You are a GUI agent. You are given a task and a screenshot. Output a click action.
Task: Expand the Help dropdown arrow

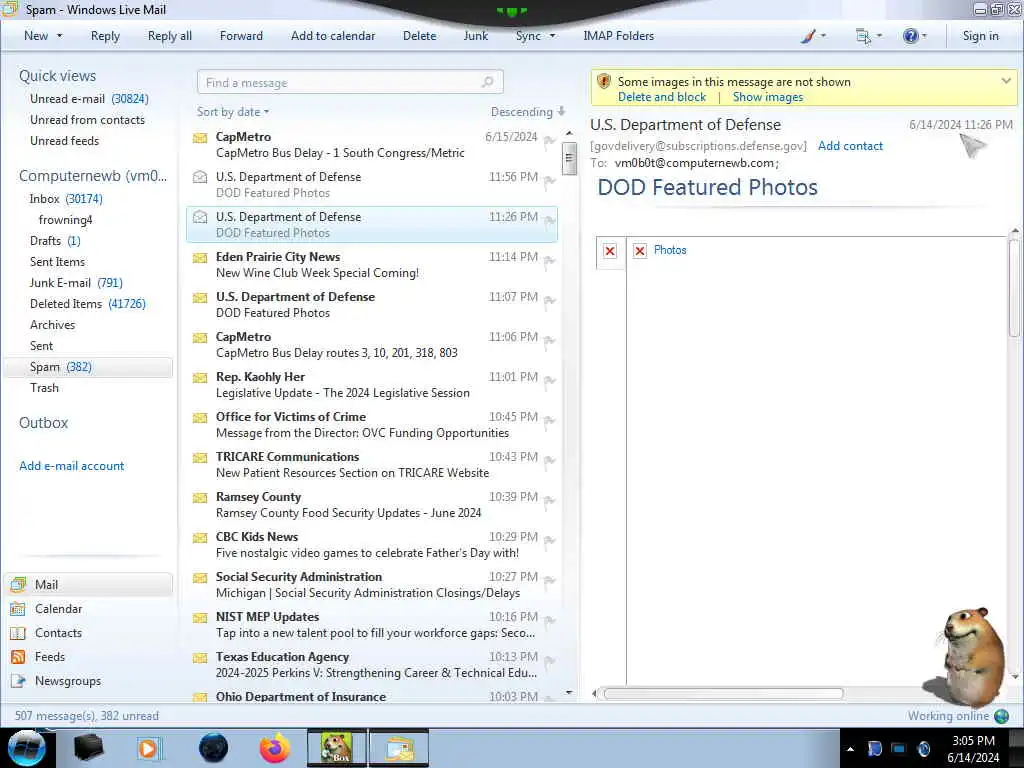(x=924, y=36)
